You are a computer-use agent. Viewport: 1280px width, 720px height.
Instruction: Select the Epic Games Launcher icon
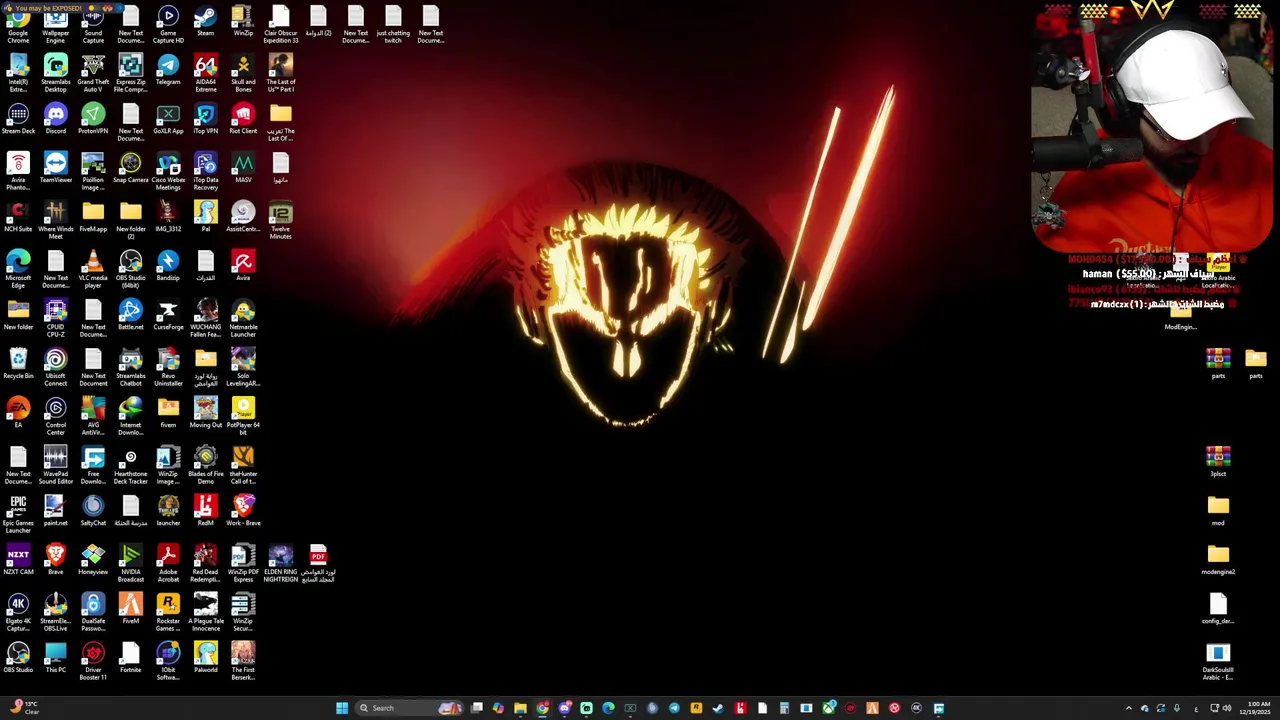(18, 515)
